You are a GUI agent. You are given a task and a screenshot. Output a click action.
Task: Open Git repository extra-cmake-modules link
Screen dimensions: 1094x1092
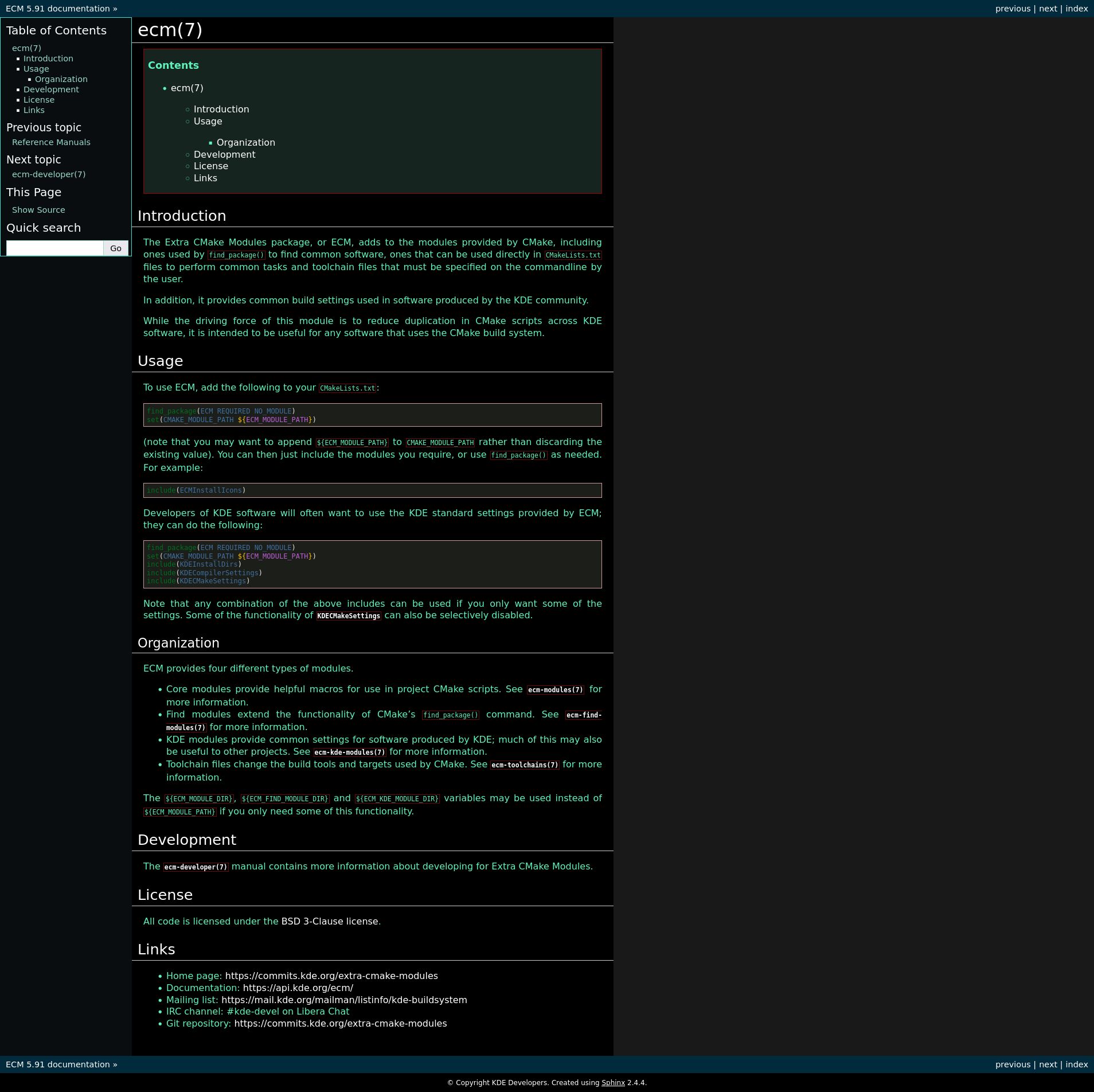341,1024
